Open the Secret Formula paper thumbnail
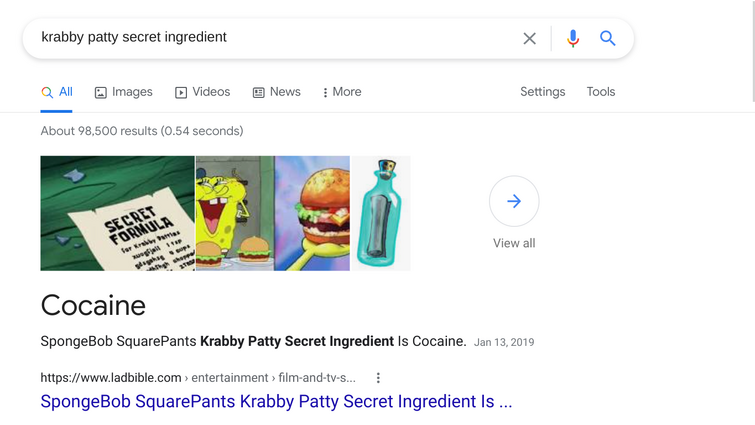This screenshot has width=755, height=425. [x=117, y=213]
